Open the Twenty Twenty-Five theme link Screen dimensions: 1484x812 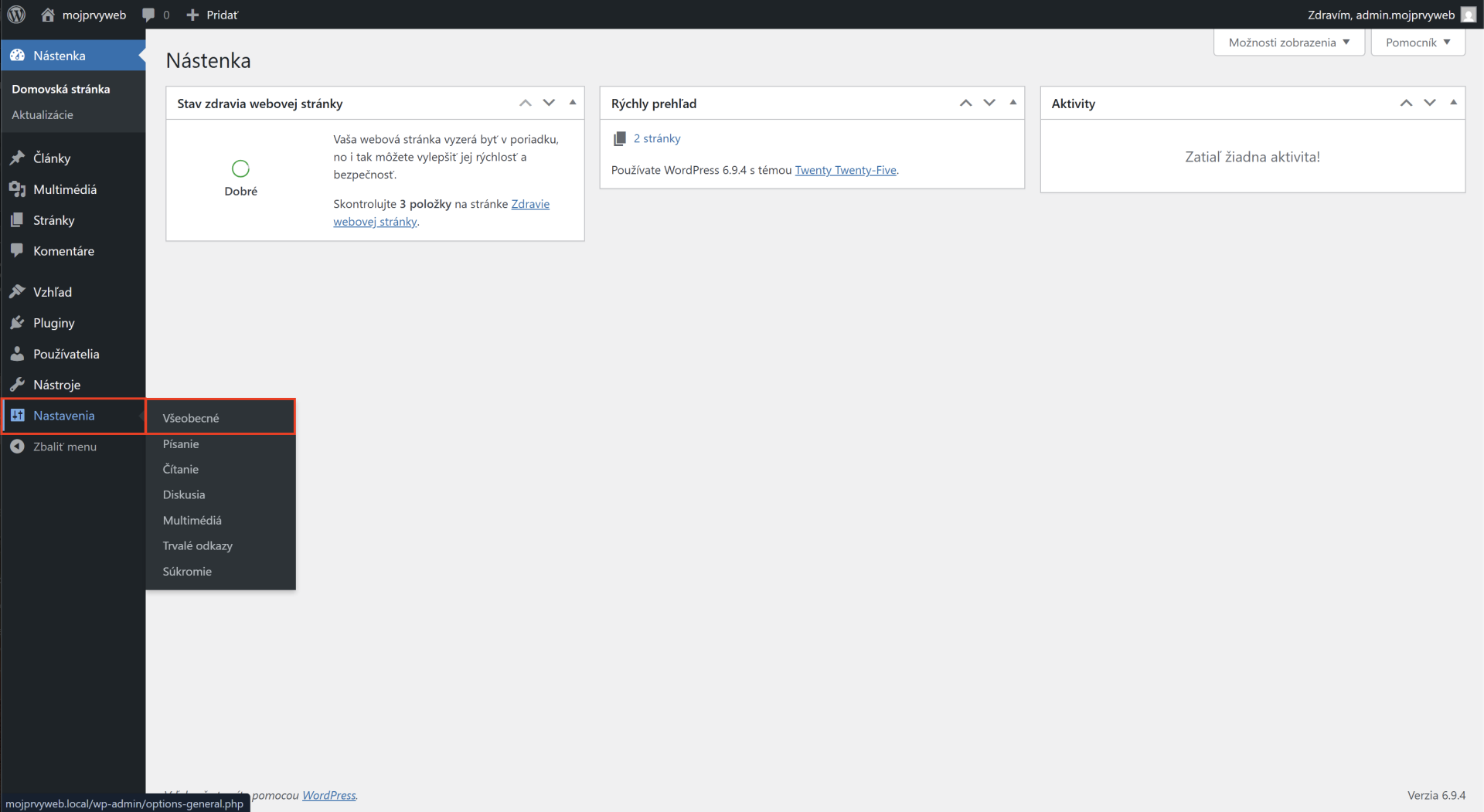(846, 170)
